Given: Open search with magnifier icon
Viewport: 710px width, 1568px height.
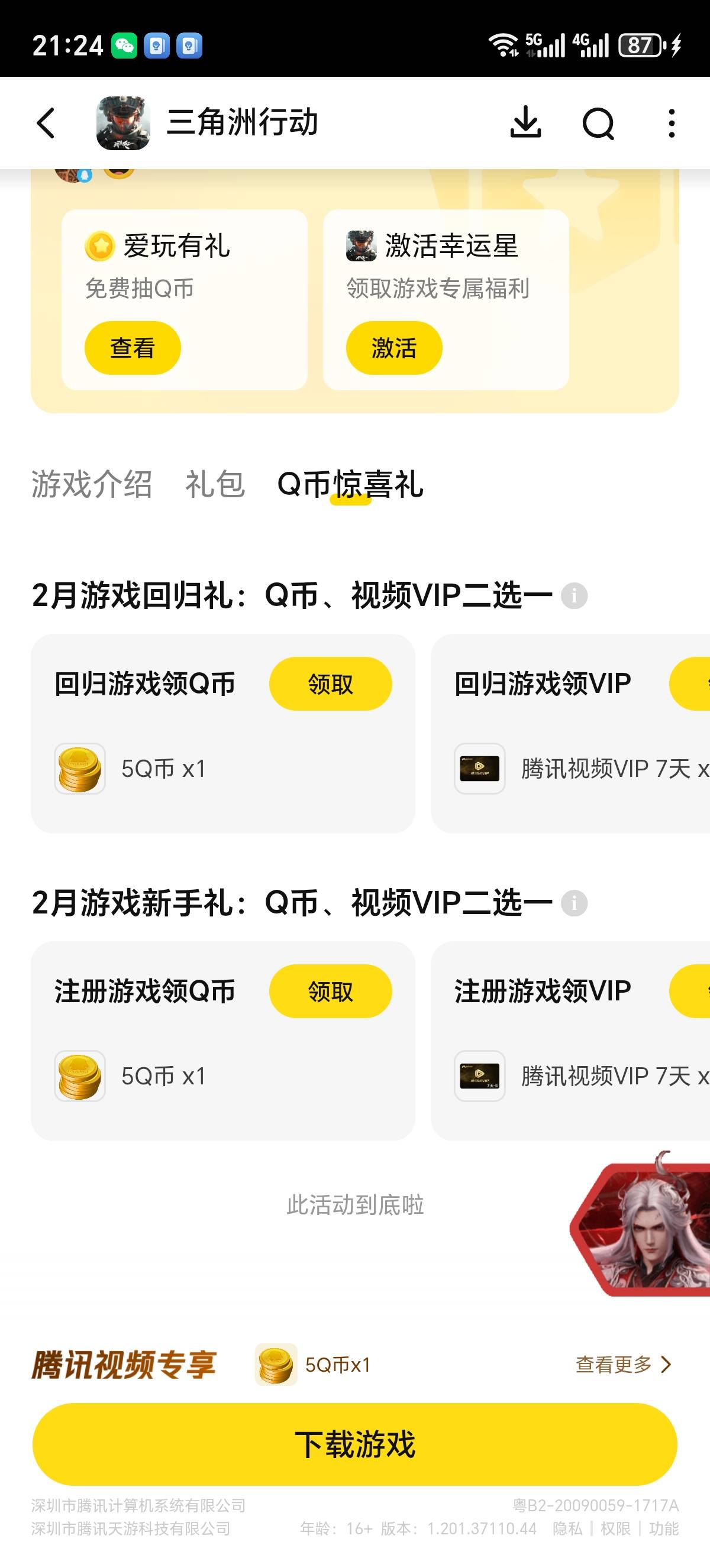Looking at the screenshot, I should coord(598,124).
